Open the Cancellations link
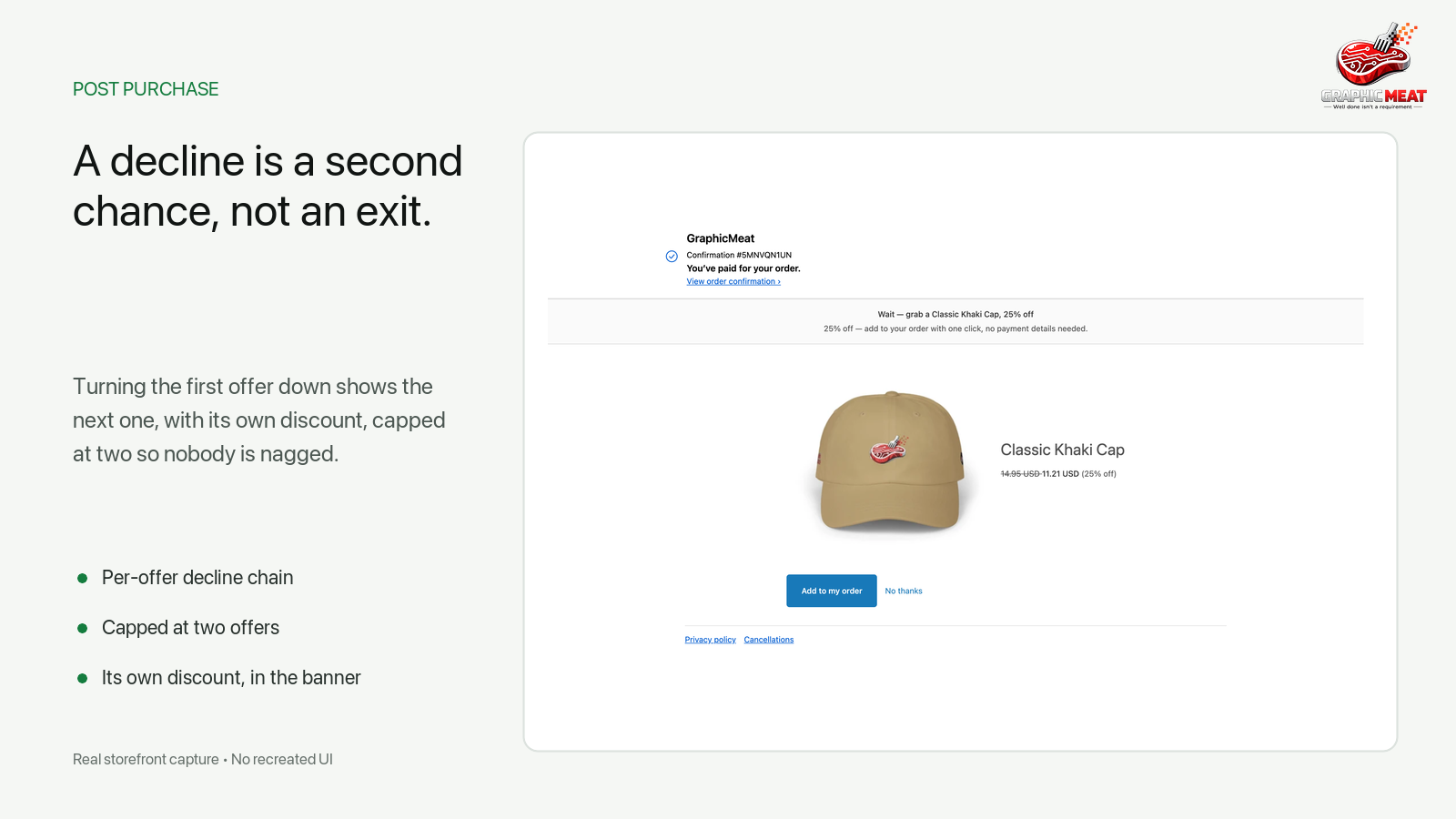1456x819 pixels. click(769, 640)
